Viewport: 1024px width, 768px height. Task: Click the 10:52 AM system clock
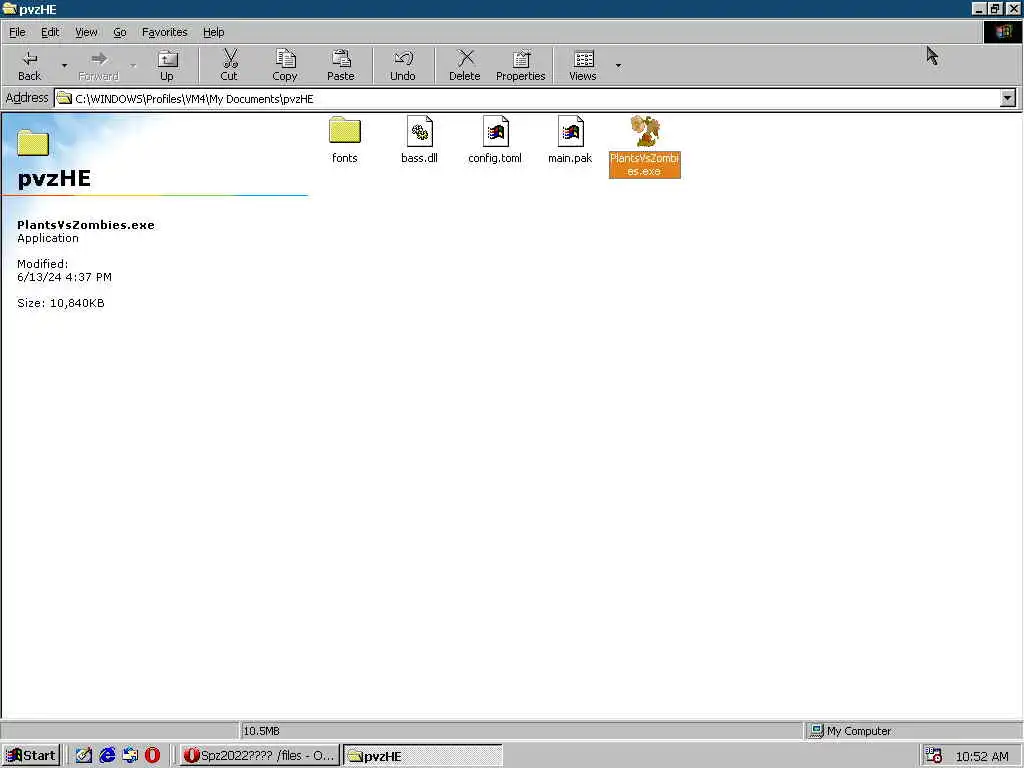[x=982, y=756]
